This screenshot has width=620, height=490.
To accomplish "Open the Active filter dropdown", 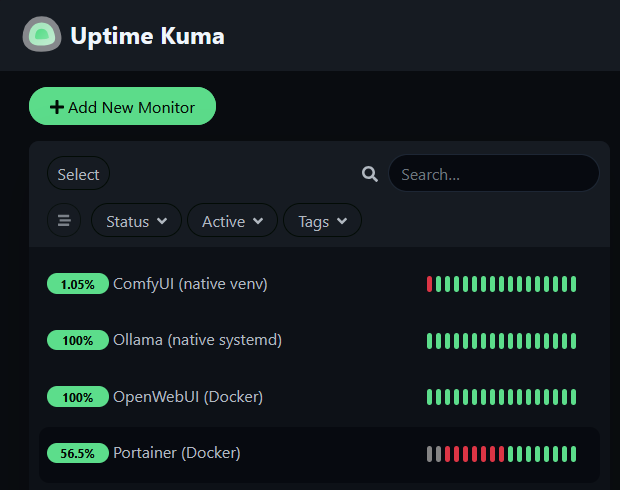I will click(232, 221).
